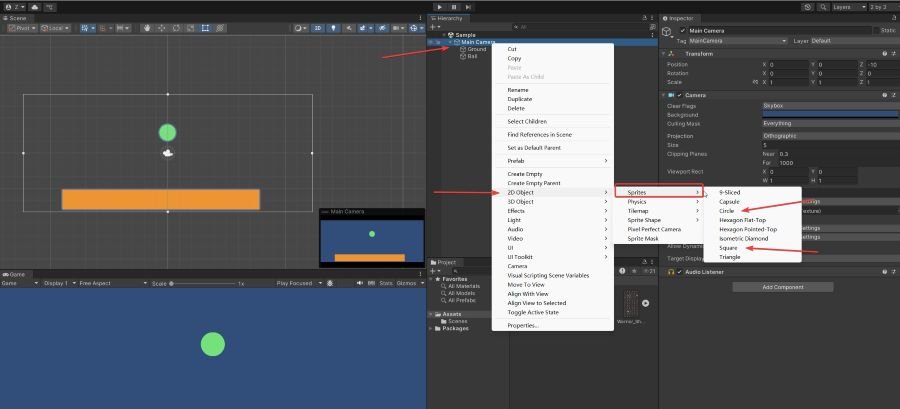900x409 pixels.
Task: Click the Add Component button
Action: coord(782,287)
